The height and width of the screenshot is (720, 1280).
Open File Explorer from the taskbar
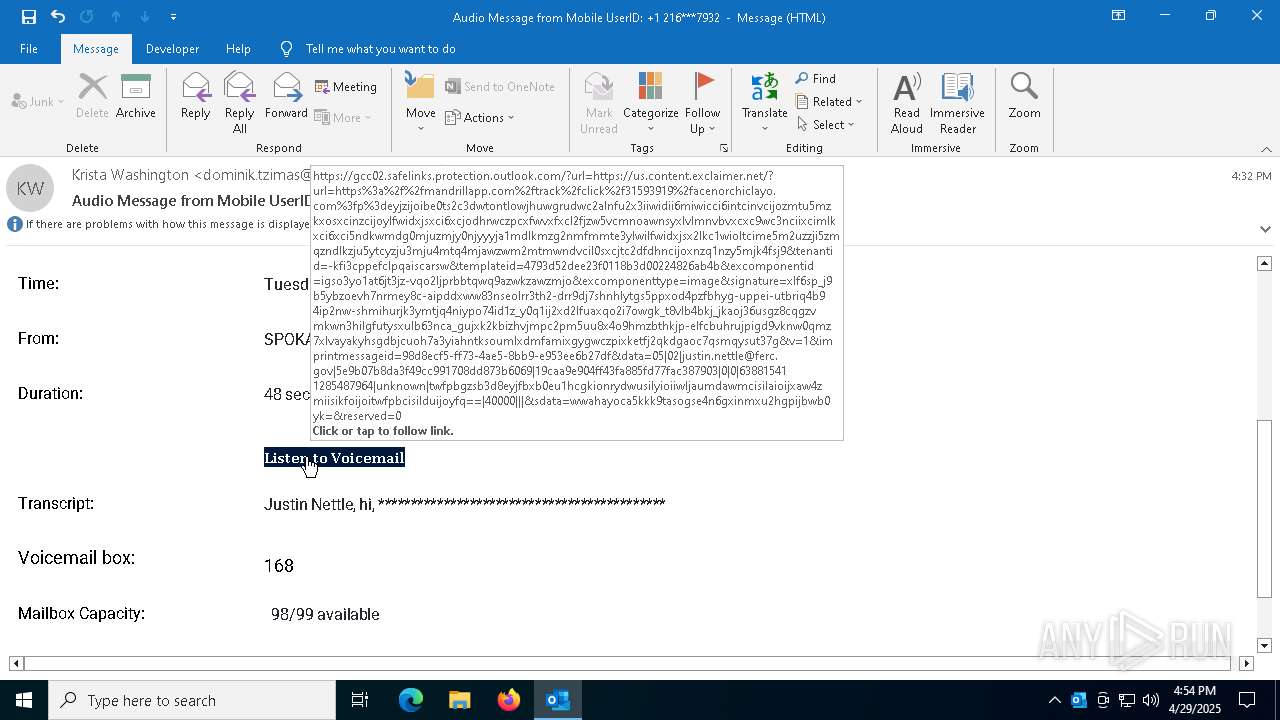tap(459, 700)
